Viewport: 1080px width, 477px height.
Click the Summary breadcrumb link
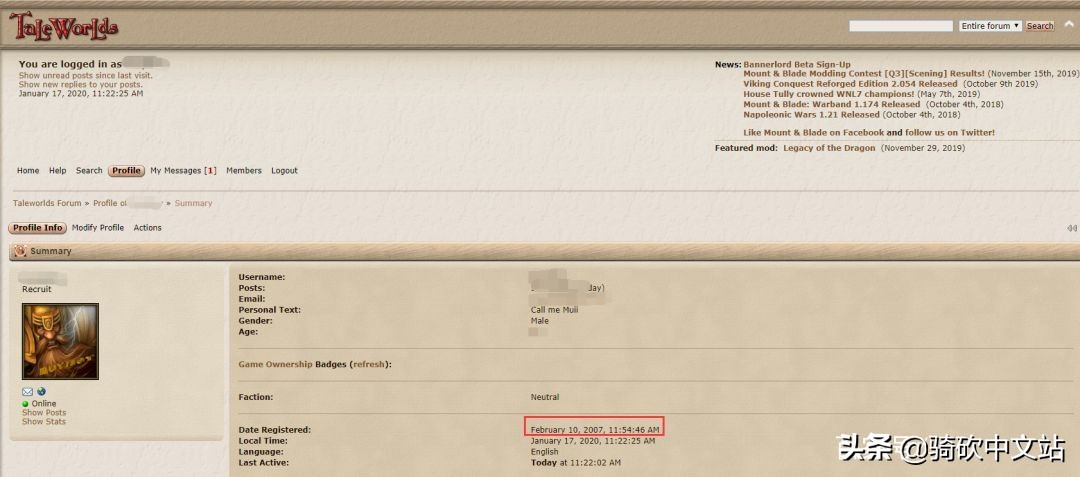pos(194,204)
